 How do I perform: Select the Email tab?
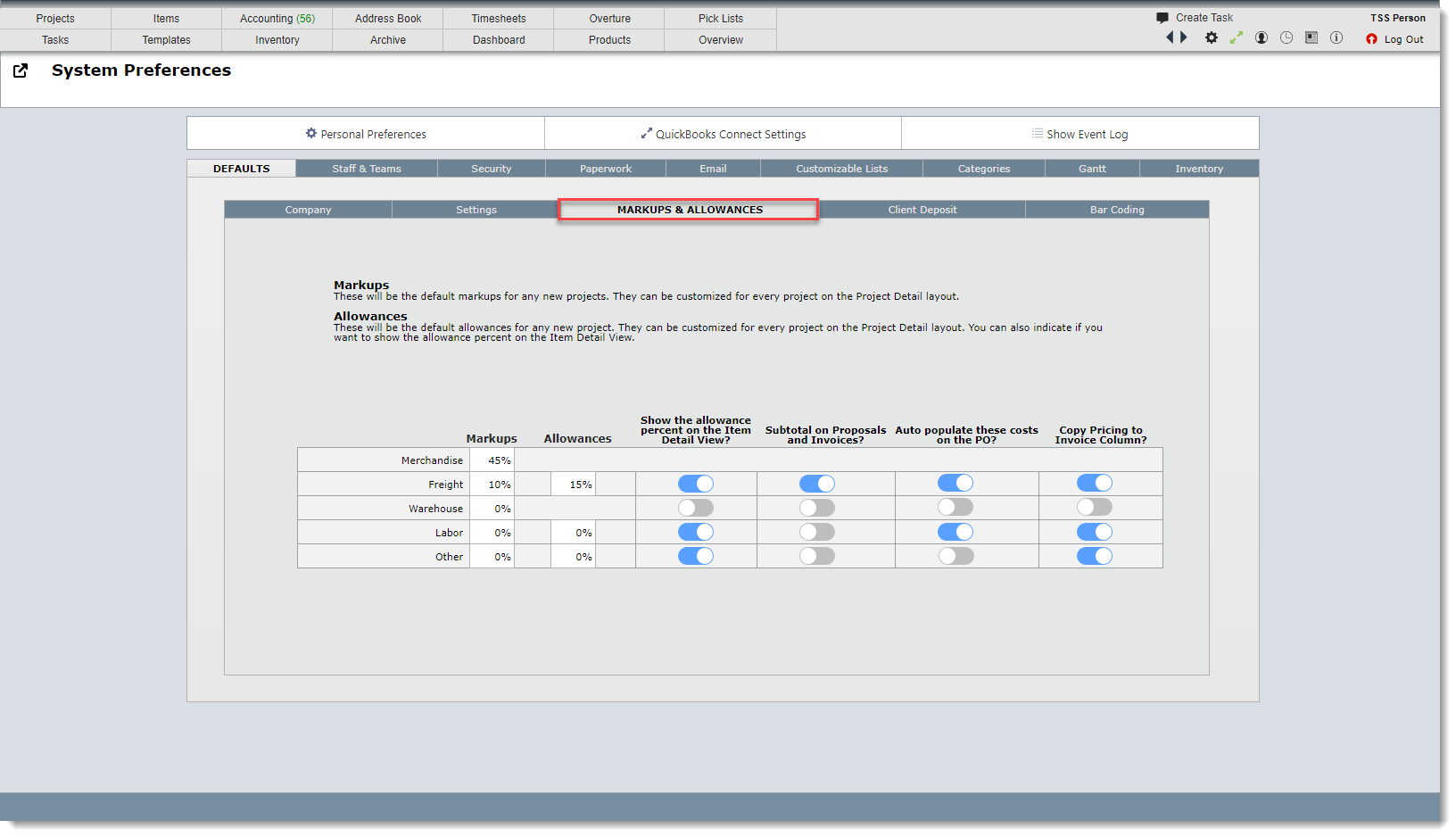coord(713,169)
